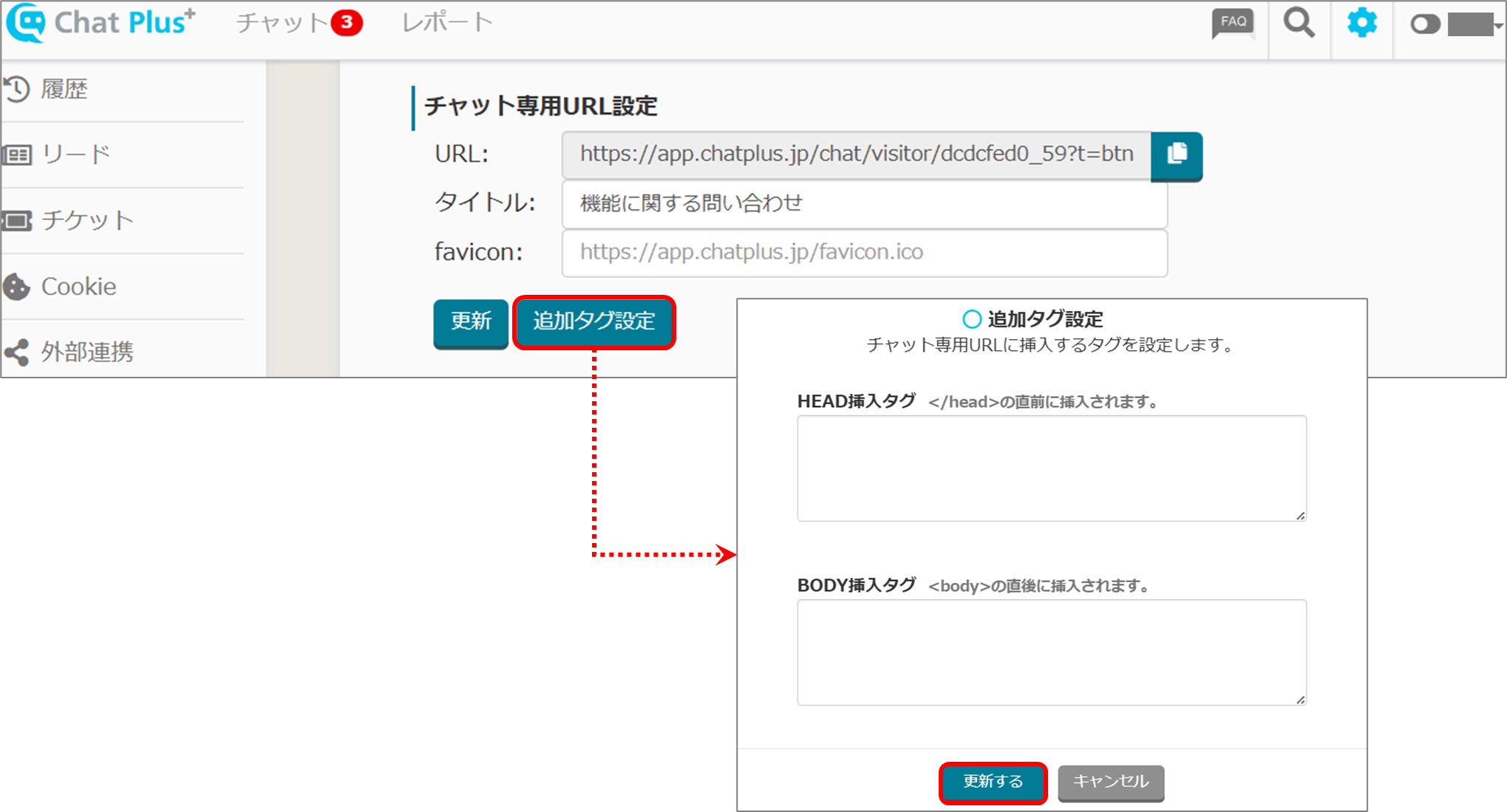Click the Chat Plus logo icon
This screenshot has height=812, width=1507.
point(27,22)
